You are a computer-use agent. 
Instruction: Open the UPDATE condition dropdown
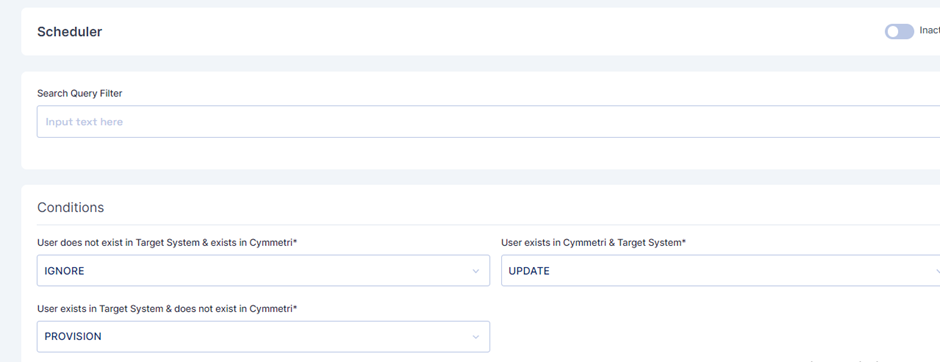click(x=721, y=271)
